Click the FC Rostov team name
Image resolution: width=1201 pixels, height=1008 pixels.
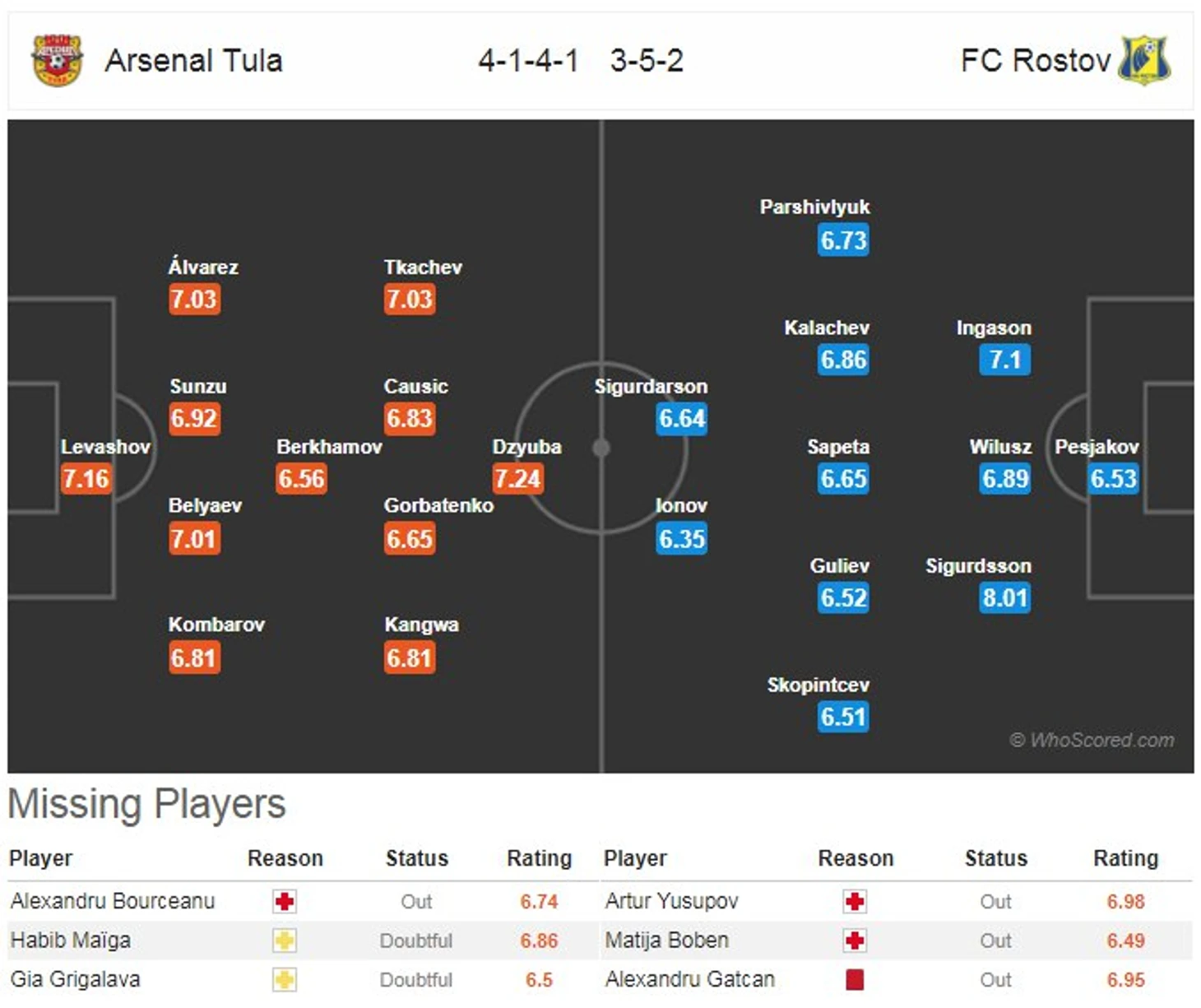tap(1036, 60)
